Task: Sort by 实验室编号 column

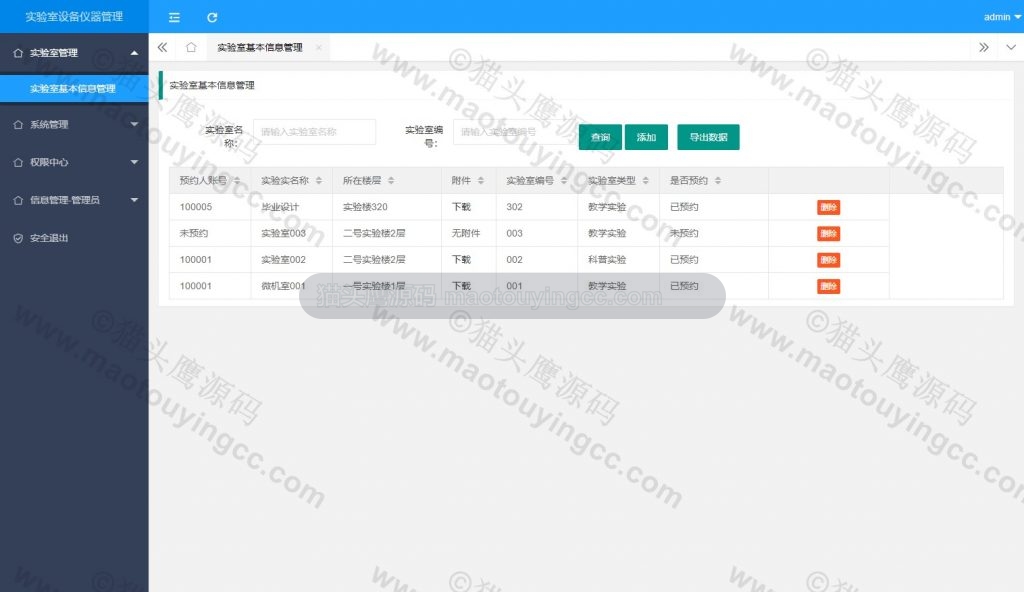Action: (564, 180)
